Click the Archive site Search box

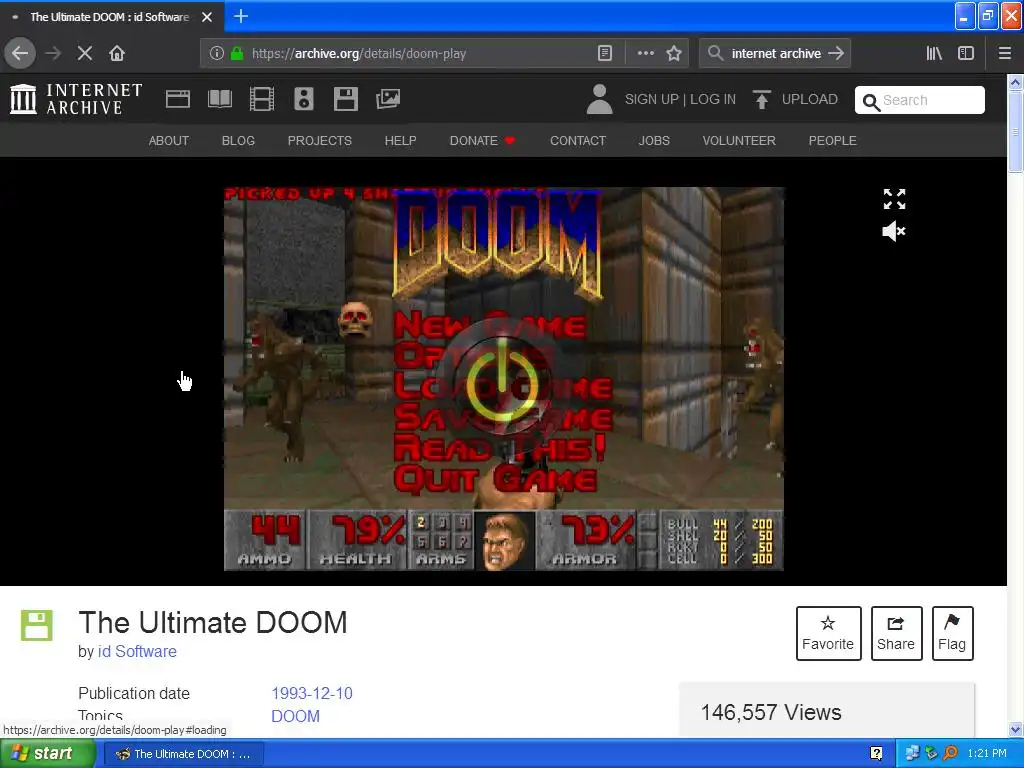coord(920,100)
